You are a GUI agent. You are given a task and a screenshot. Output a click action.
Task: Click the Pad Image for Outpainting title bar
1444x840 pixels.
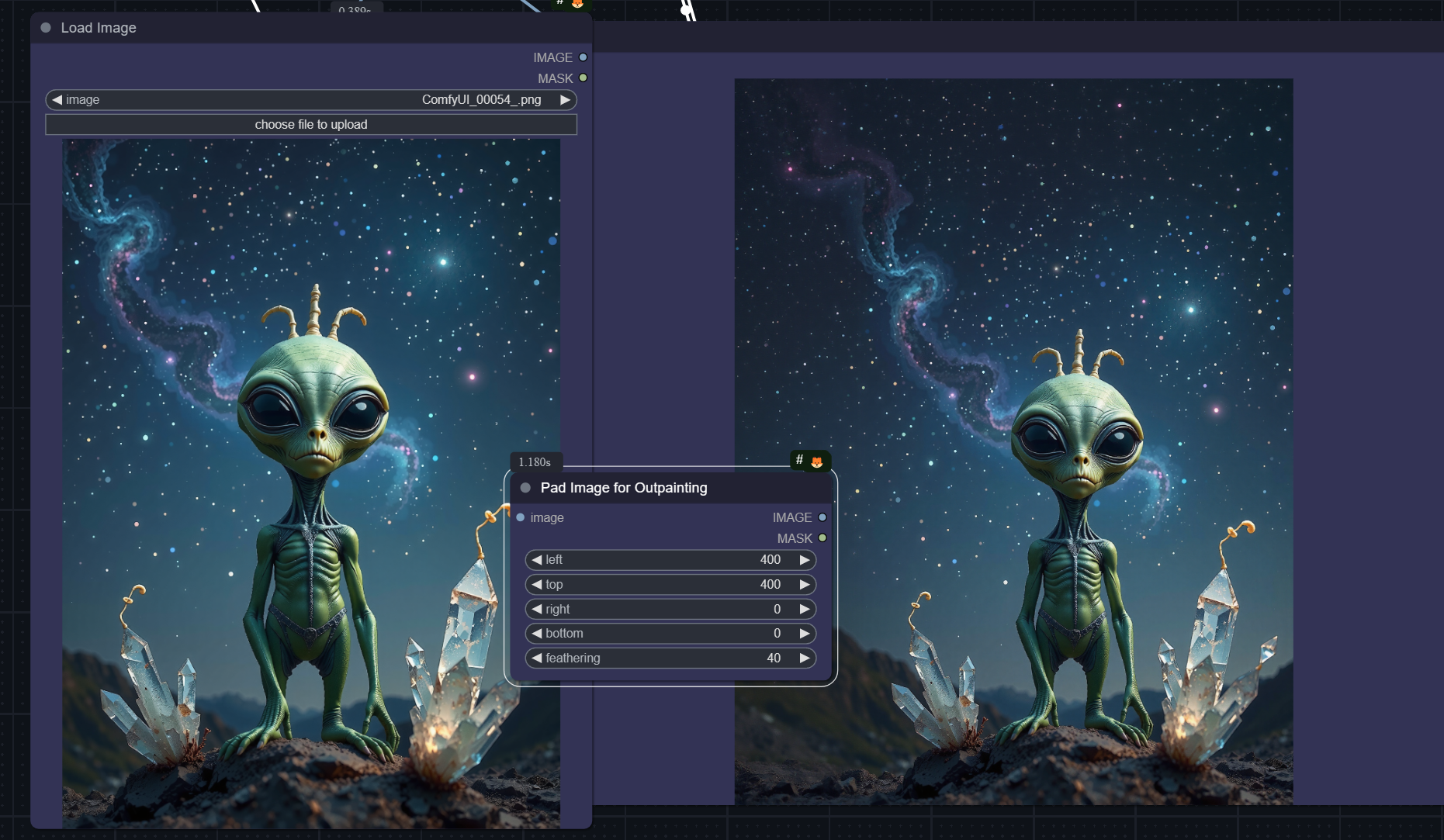click(660, 488)
